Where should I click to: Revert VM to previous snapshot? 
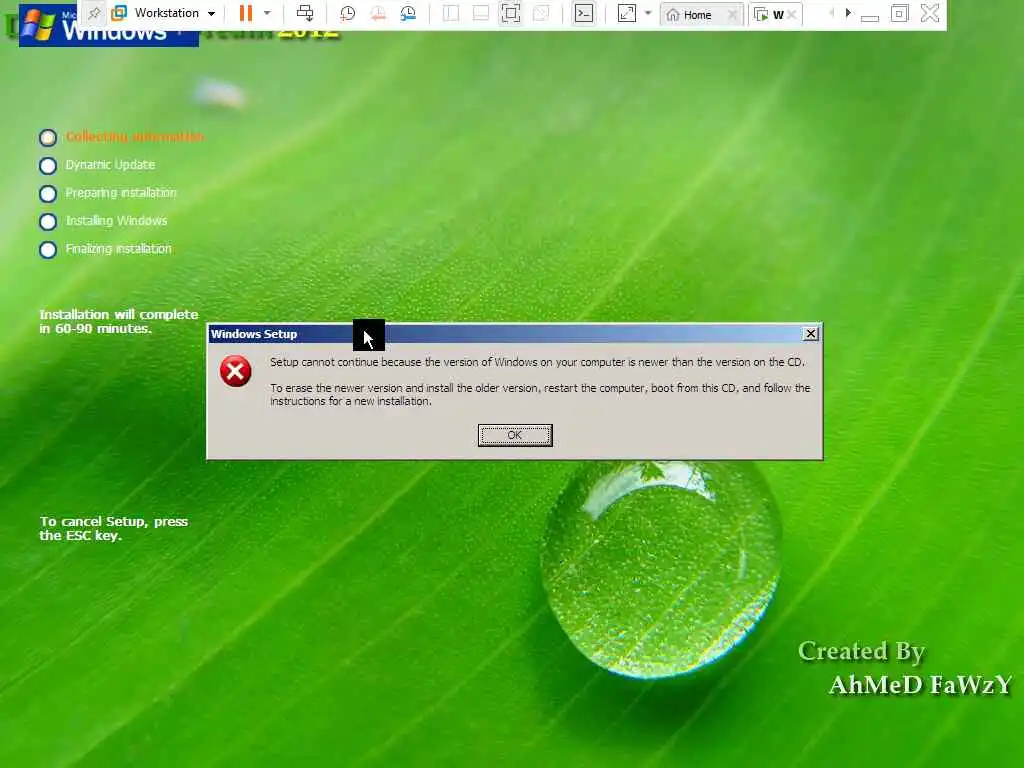click(x=377, y=13)
